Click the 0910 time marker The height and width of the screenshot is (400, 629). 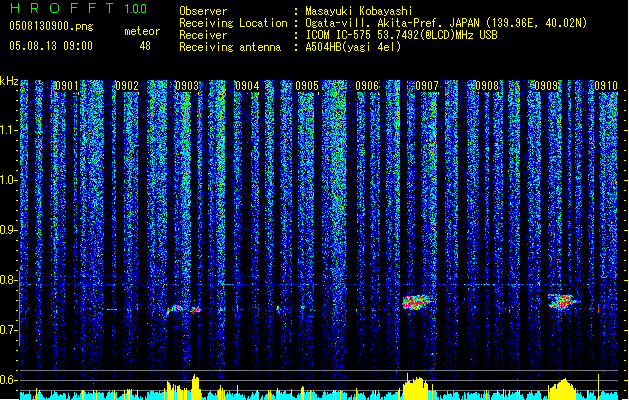pyautogui.click(x=606, y=86)
